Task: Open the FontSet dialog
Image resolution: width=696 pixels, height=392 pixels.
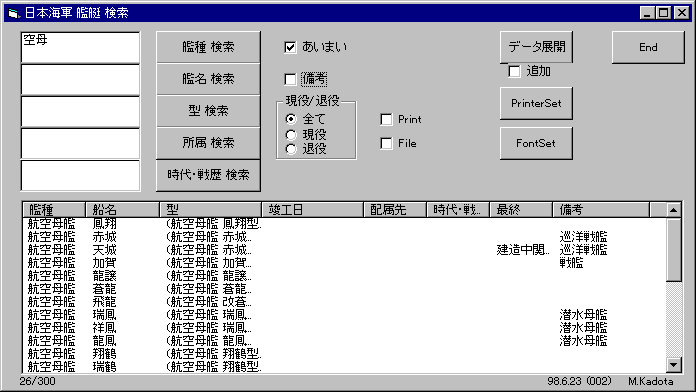Action: click(x=536, y=143)
